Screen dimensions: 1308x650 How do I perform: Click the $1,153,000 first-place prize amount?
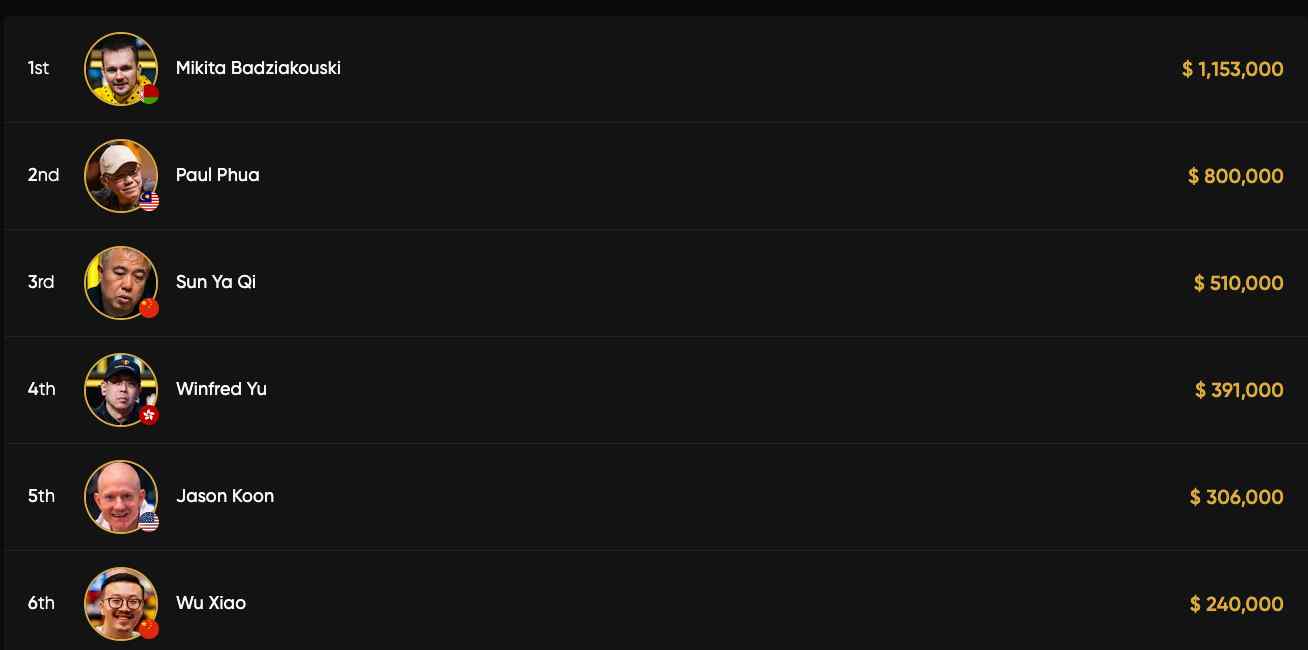(x=1232, y=69)
